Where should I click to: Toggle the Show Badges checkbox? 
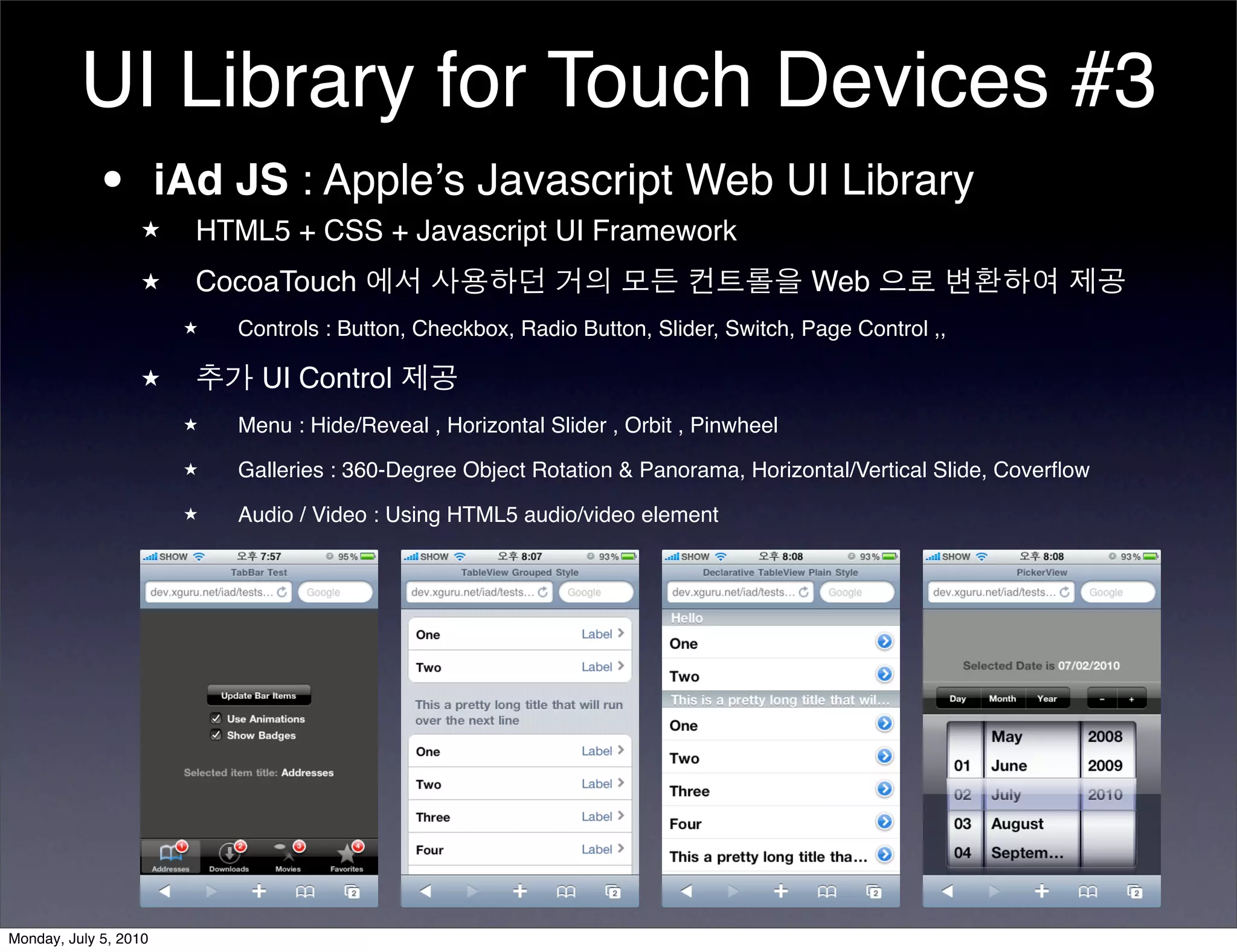[216, 735]
